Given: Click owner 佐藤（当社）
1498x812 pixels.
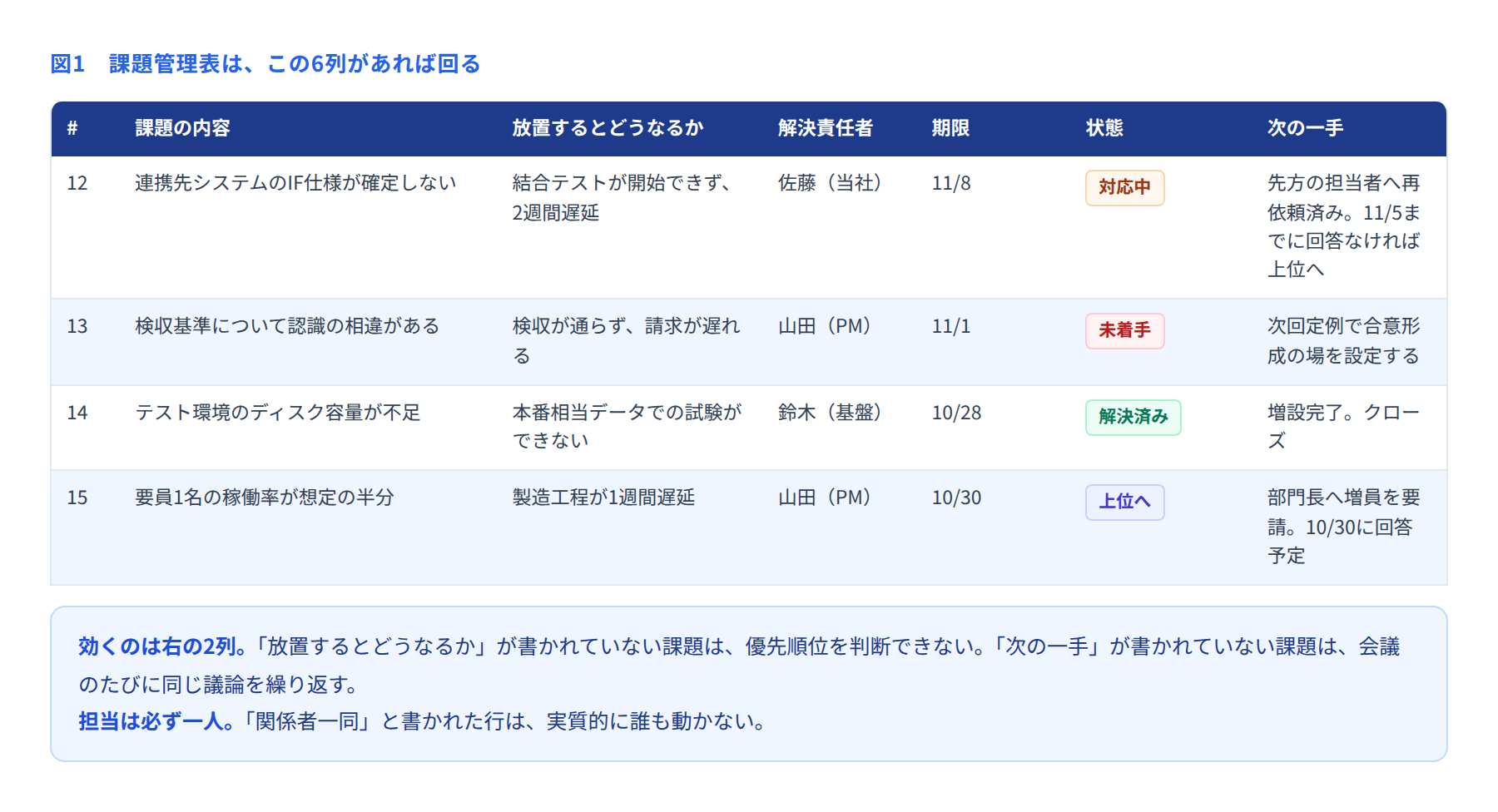Looking at the screenshot, I should point(830,183).
